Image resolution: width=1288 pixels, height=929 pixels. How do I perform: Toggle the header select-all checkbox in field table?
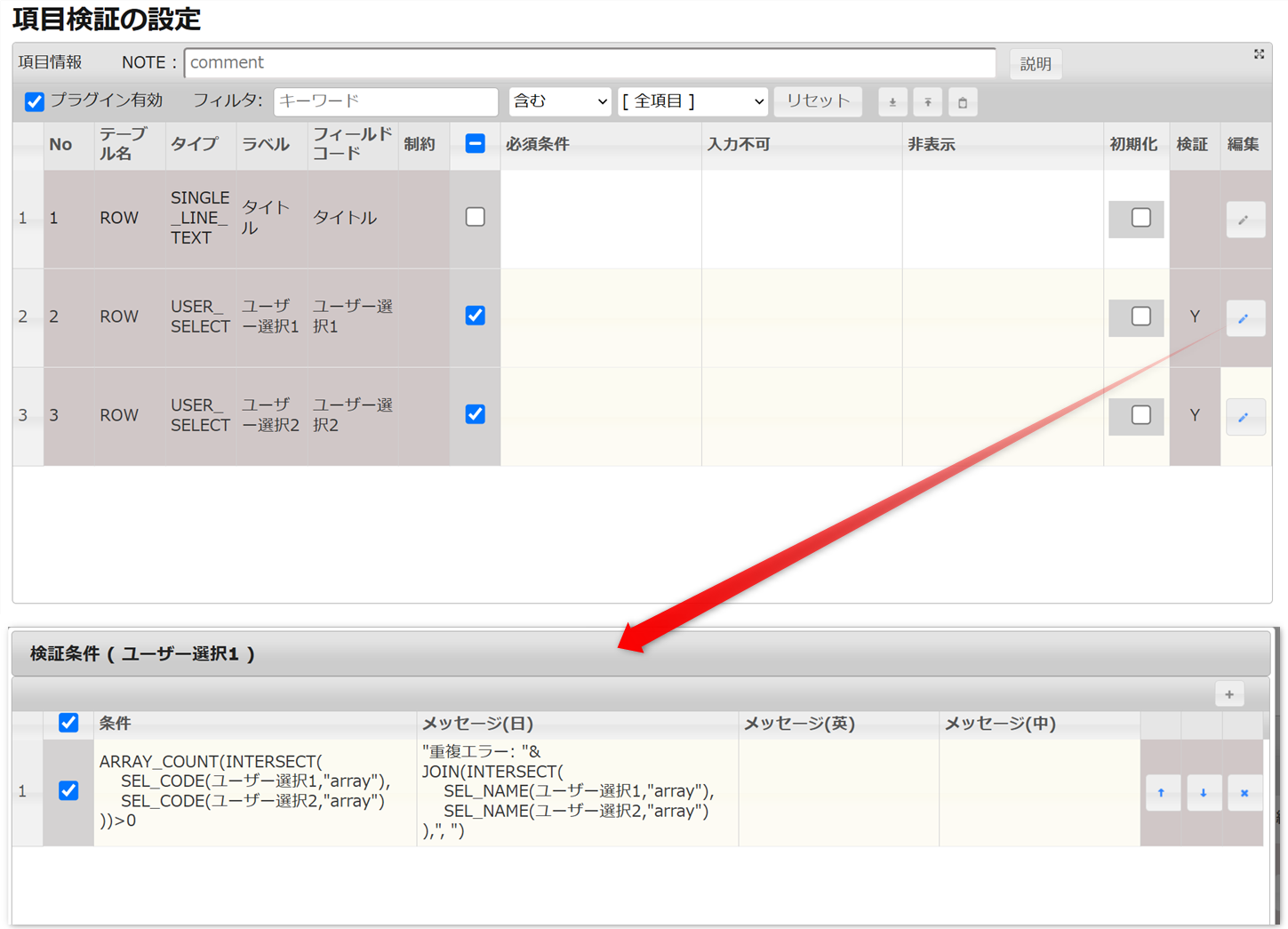[476, 143]
